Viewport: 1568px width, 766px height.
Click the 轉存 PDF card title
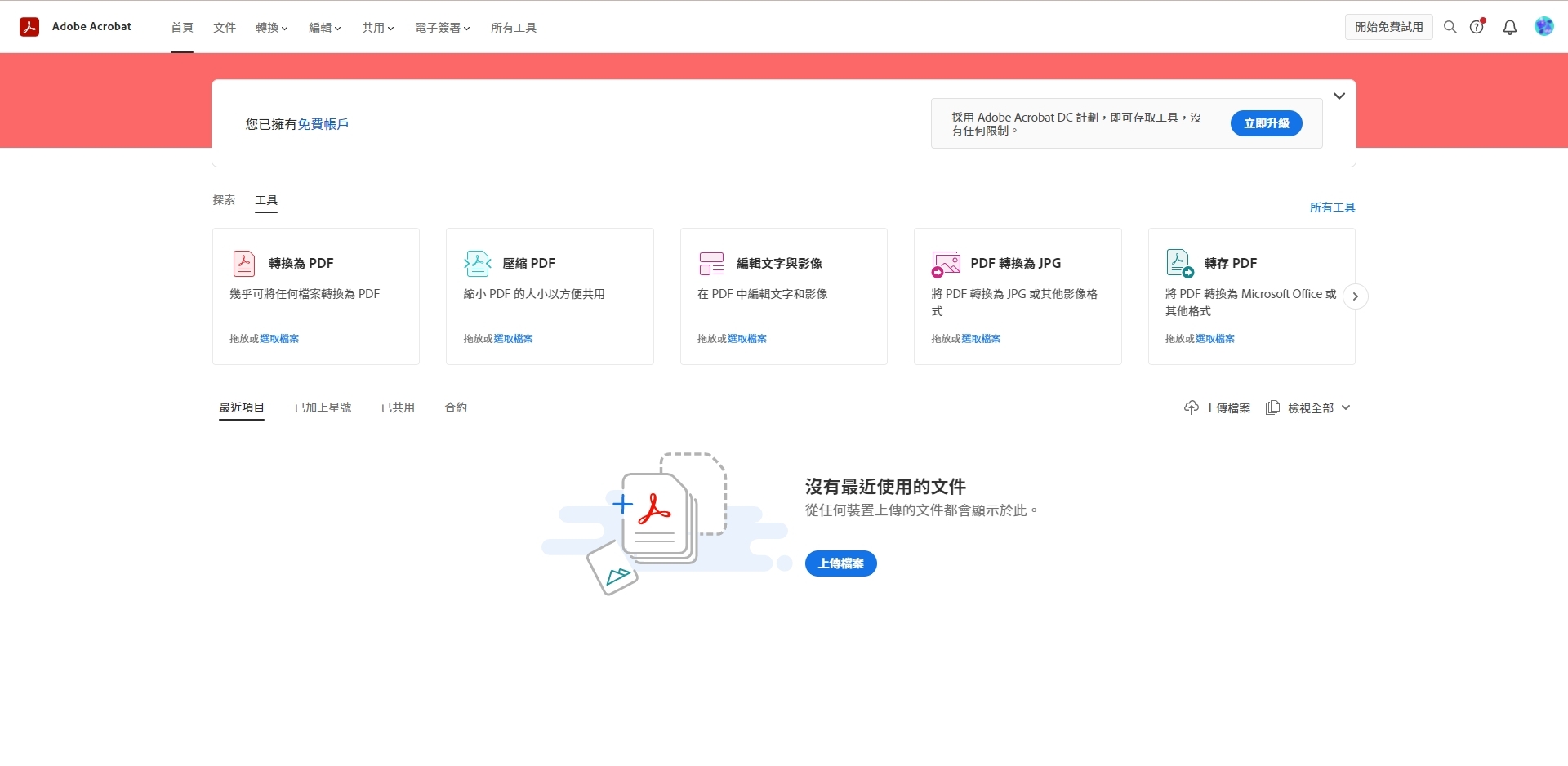tap(1230, 263)
